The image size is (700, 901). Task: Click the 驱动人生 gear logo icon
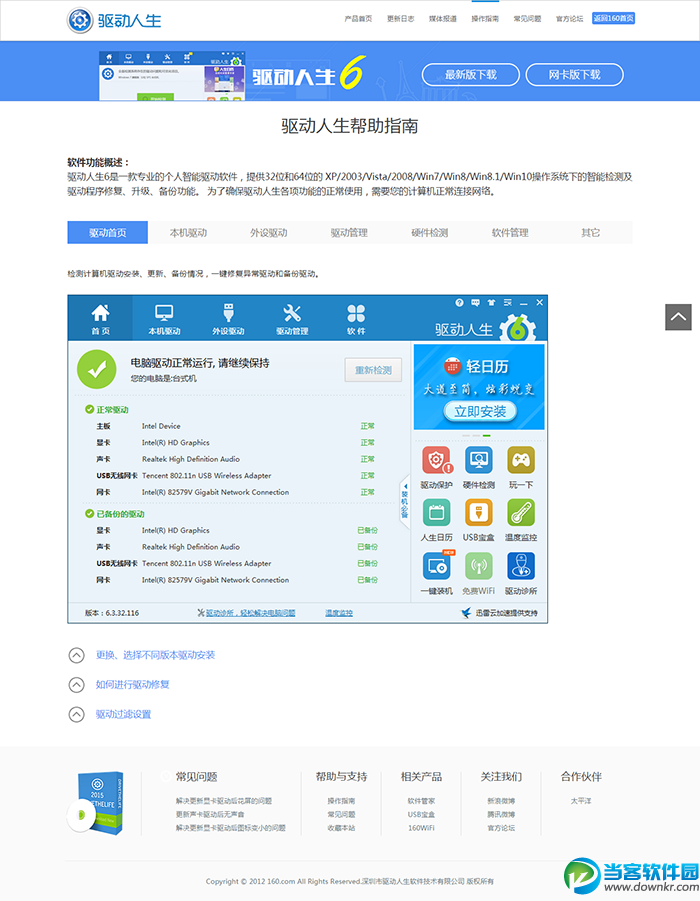click(80, 21)
